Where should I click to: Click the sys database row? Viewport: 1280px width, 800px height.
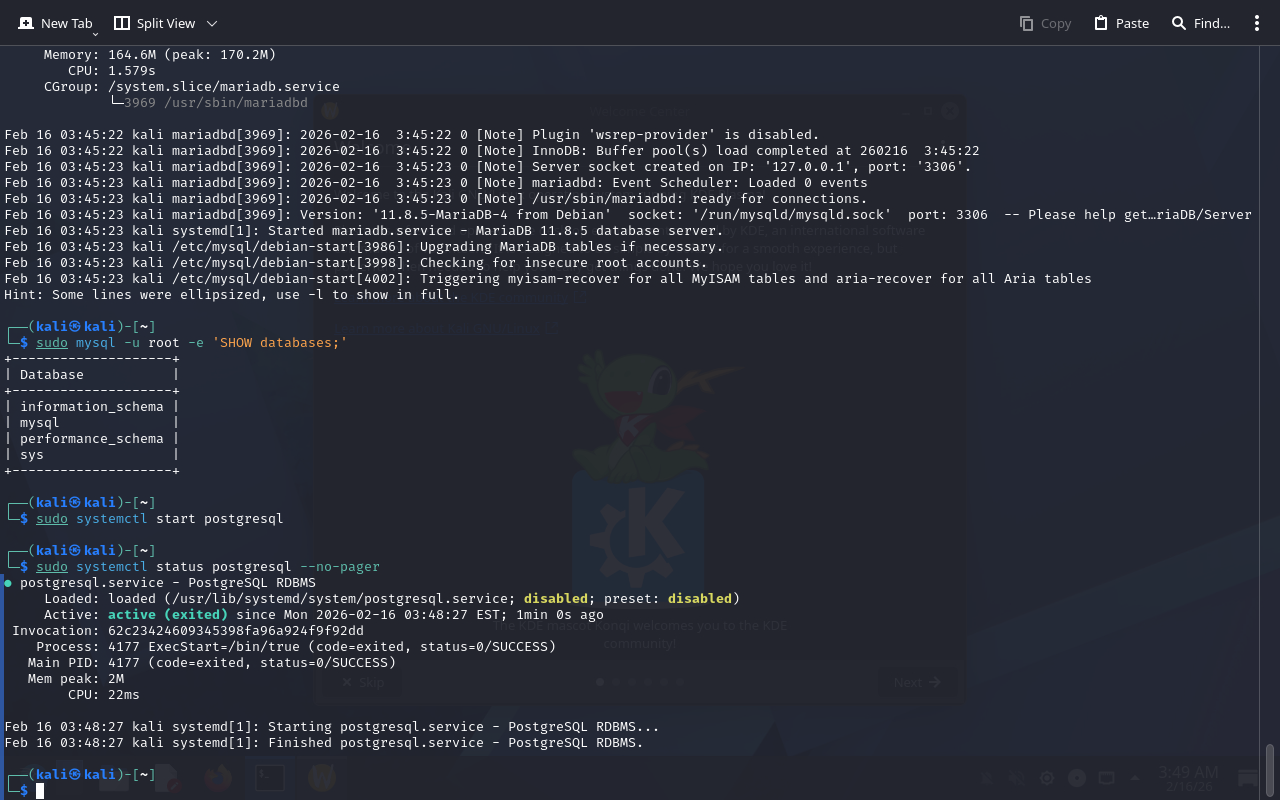pyautogui.click(x=32, y=455)
